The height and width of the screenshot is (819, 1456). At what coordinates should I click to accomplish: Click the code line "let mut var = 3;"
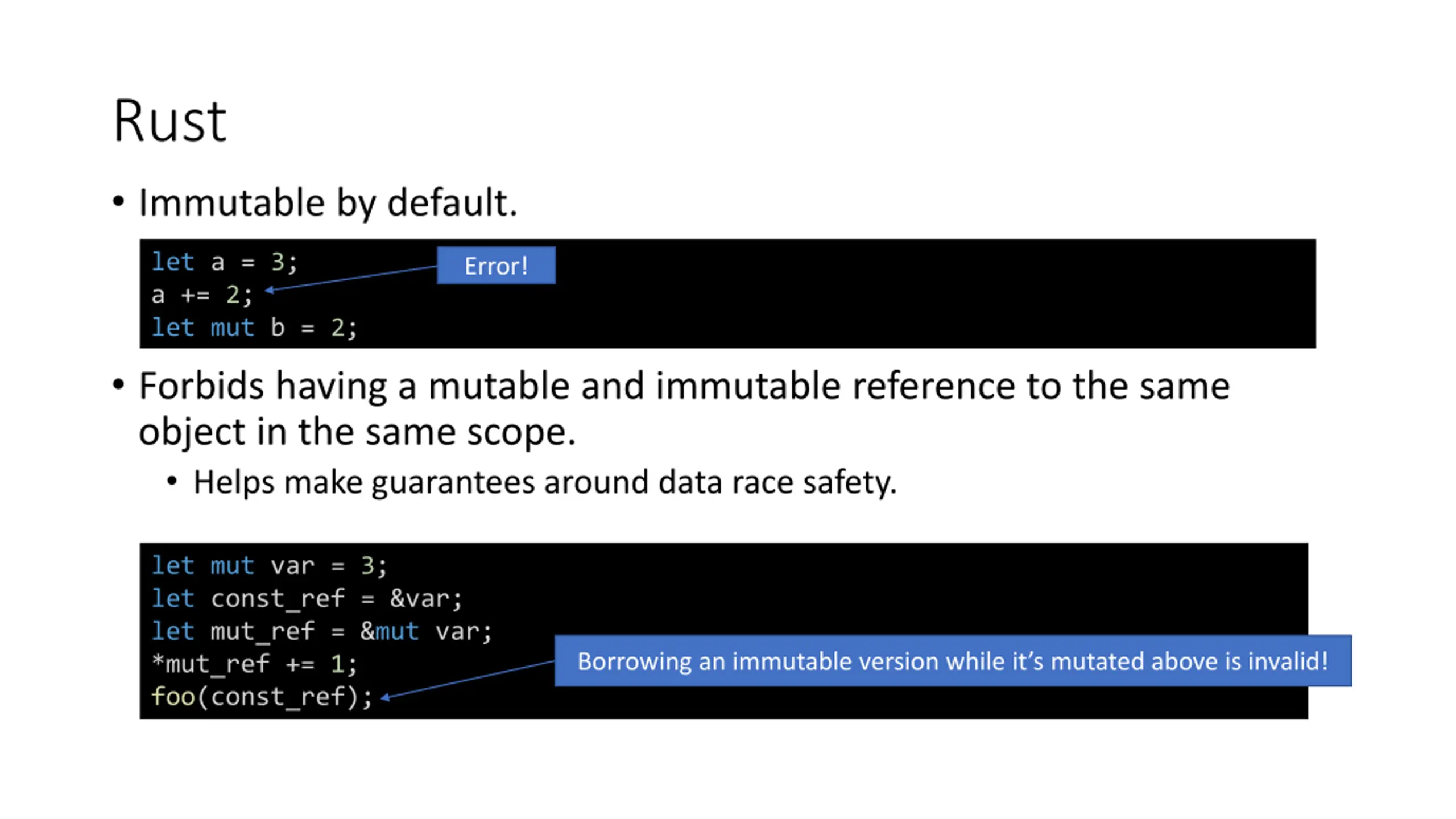[x=269, y=566]
